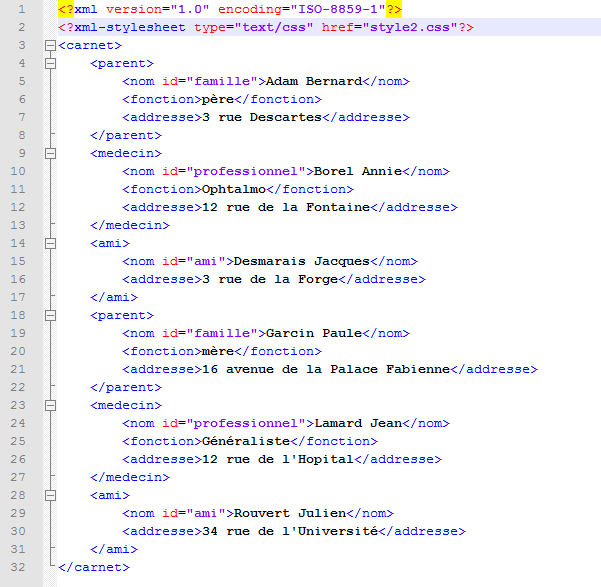Collapse the ami block at line 14
Image resolution: width=601 pixels, height=587 pixels.
pos(50,243)
